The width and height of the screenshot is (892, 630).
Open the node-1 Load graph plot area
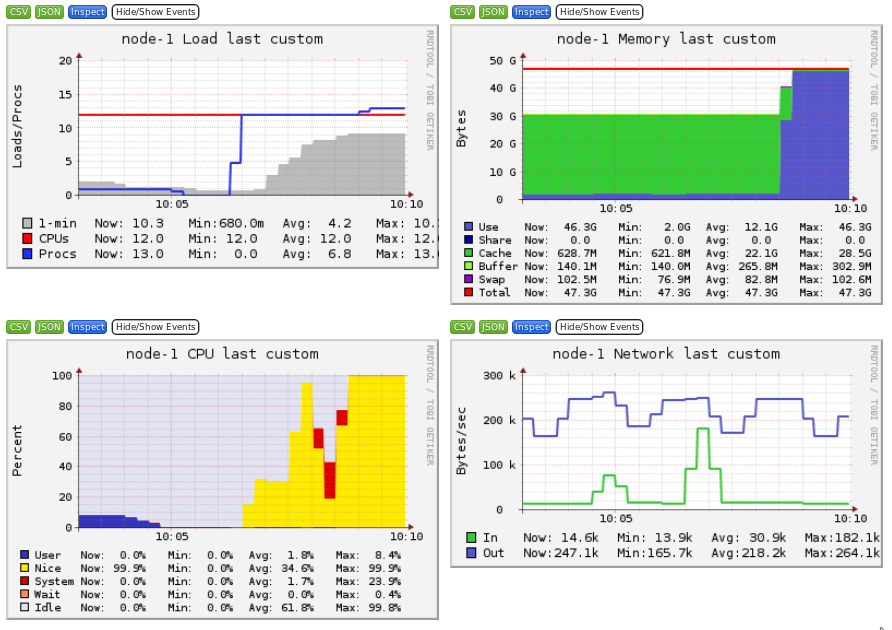tap(243, 127)
